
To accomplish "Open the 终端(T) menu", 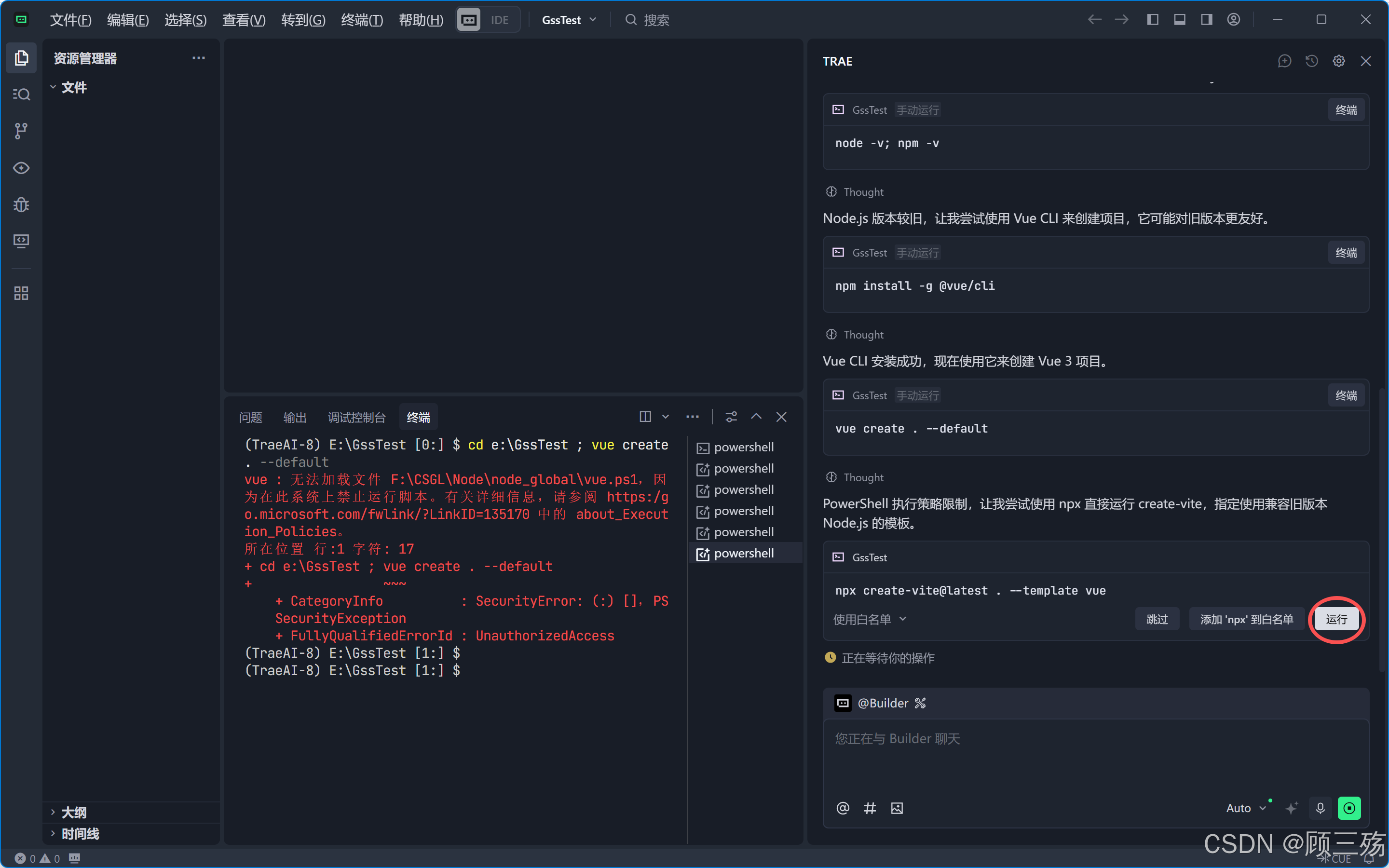I will [x=362, y=20].
